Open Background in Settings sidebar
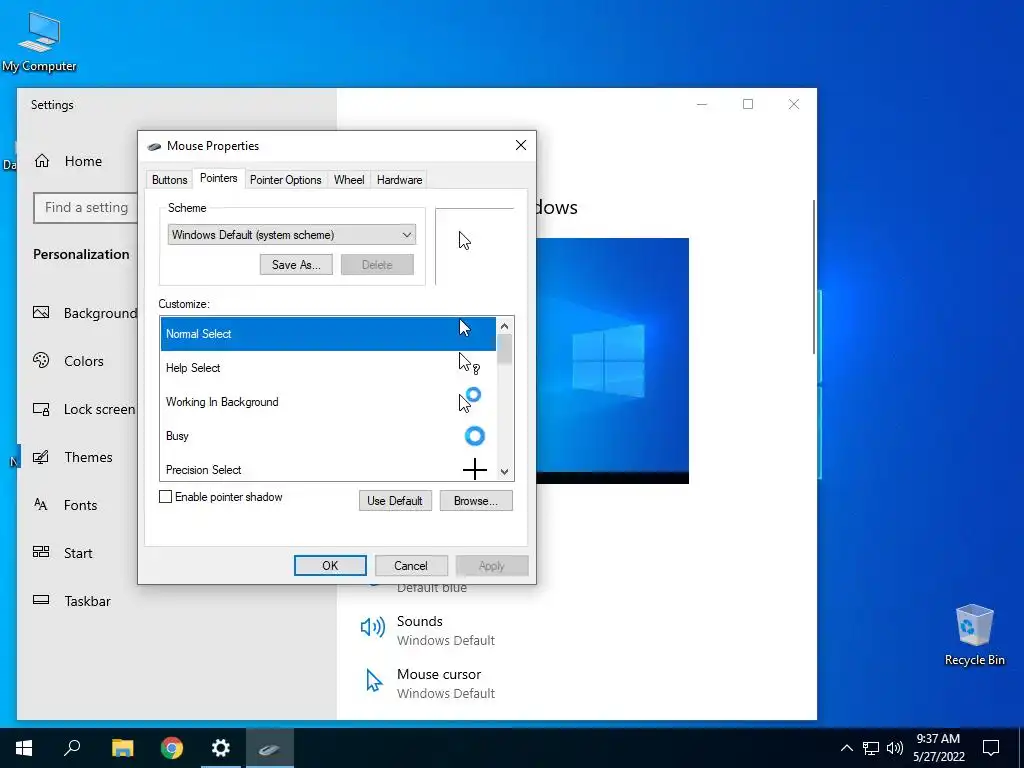Image resolution: width=1024 pixels, height=768 pixels. [100, 313]
